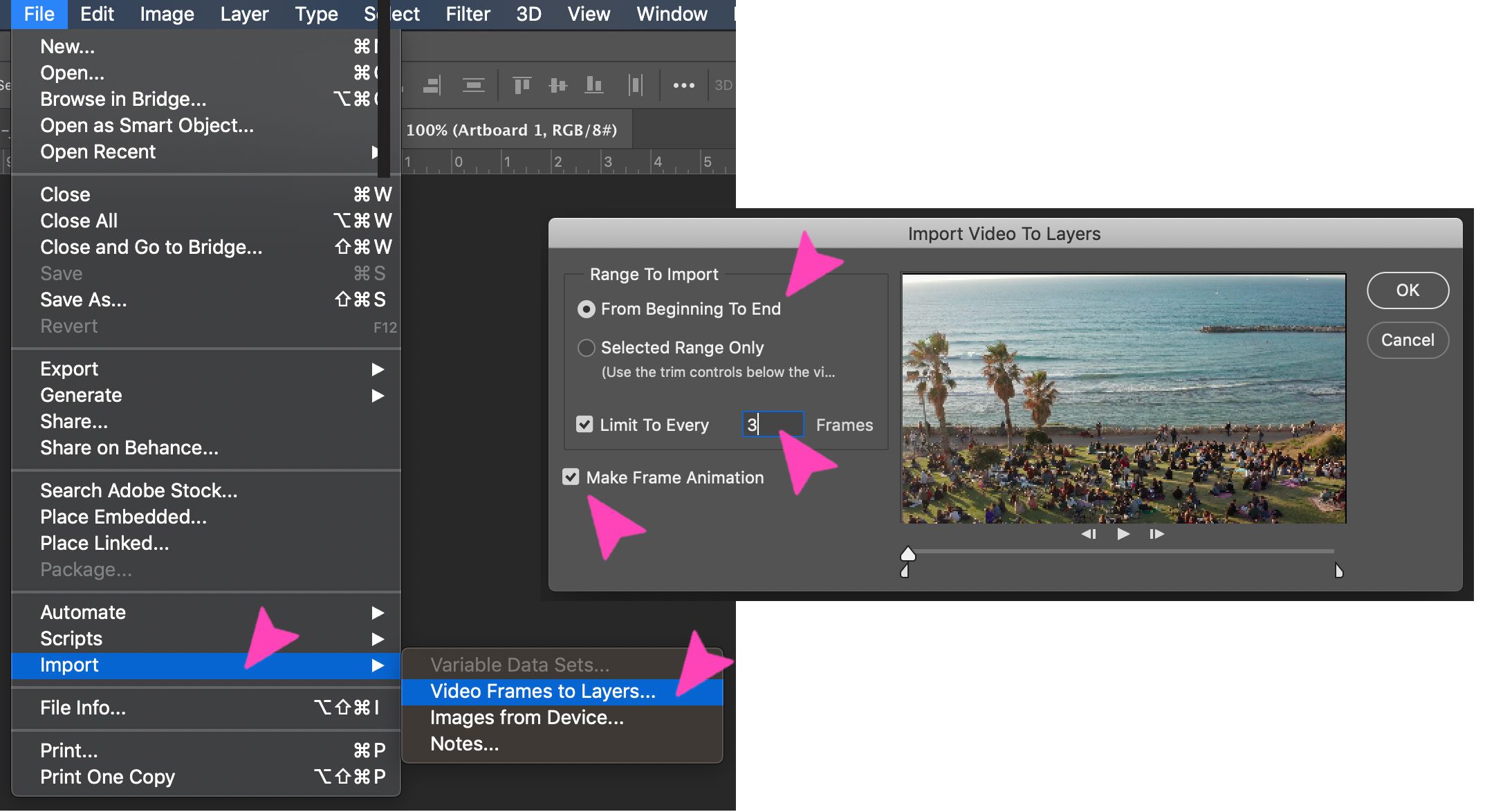Select the Selected Range Only option
Viewport: 1494px width, 812px height.
coord(586,348)
